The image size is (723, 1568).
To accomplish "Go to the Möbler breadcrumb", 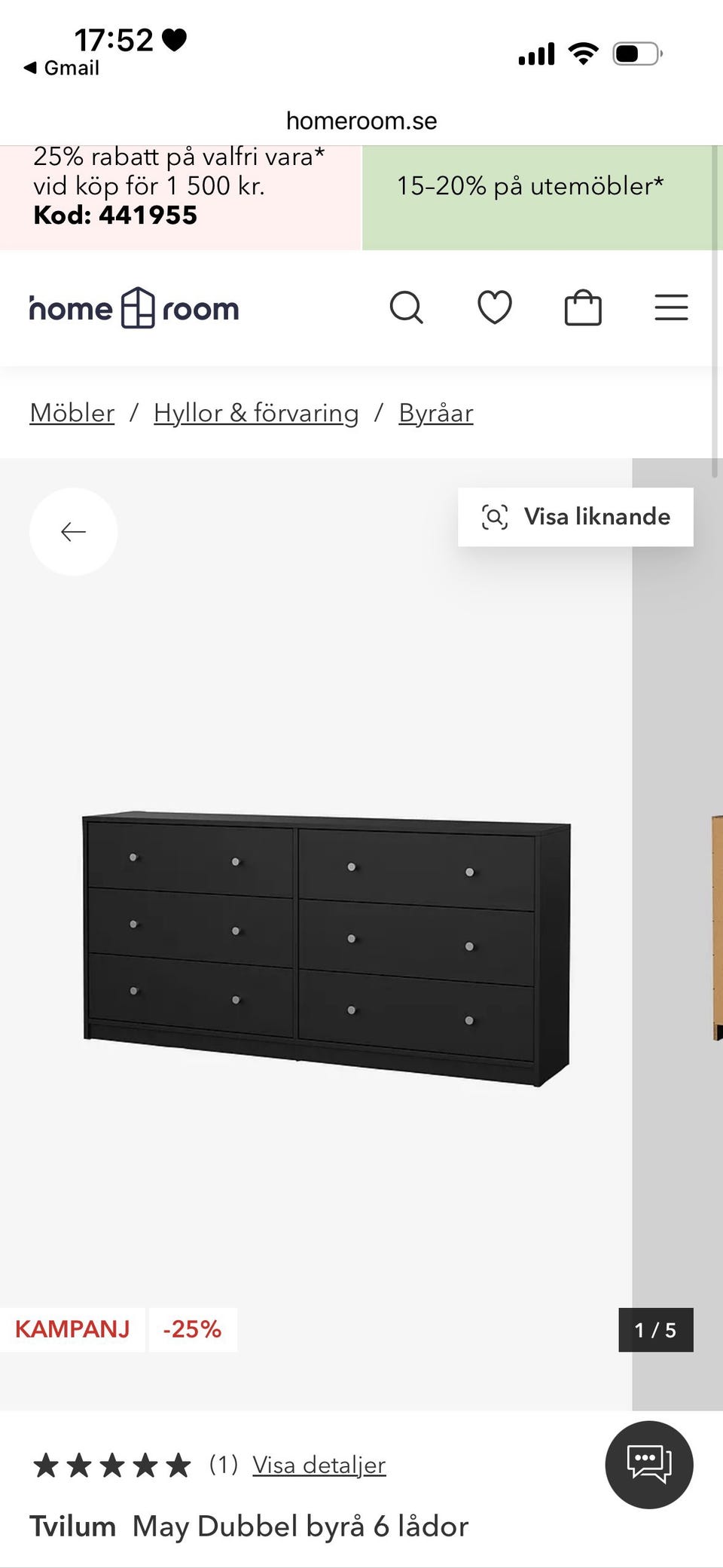I will click(x=72, y=413).
